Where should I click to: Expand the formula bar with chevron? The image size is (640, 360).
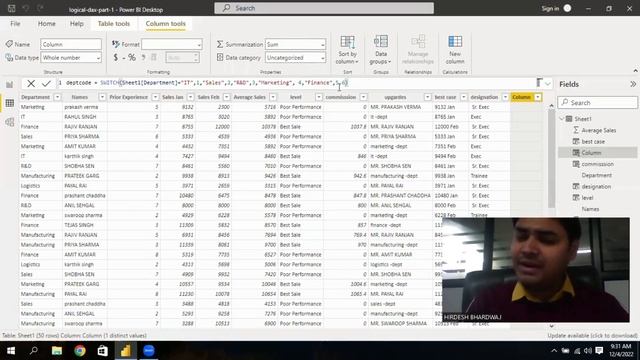[548, 84]
